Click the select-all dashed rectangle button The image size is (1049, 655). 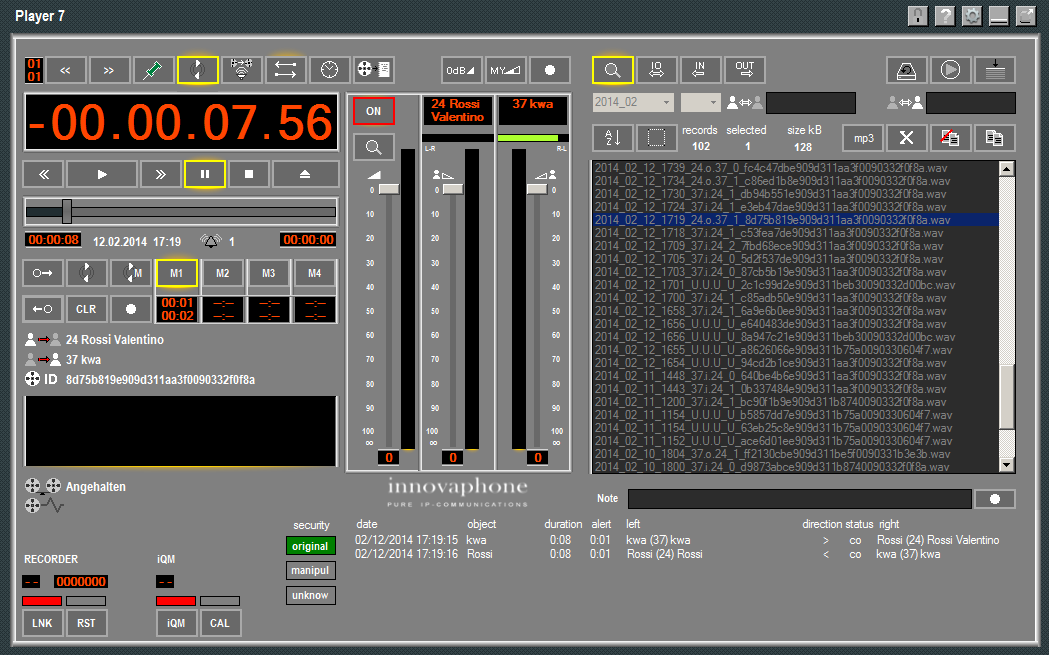point(656,138)
